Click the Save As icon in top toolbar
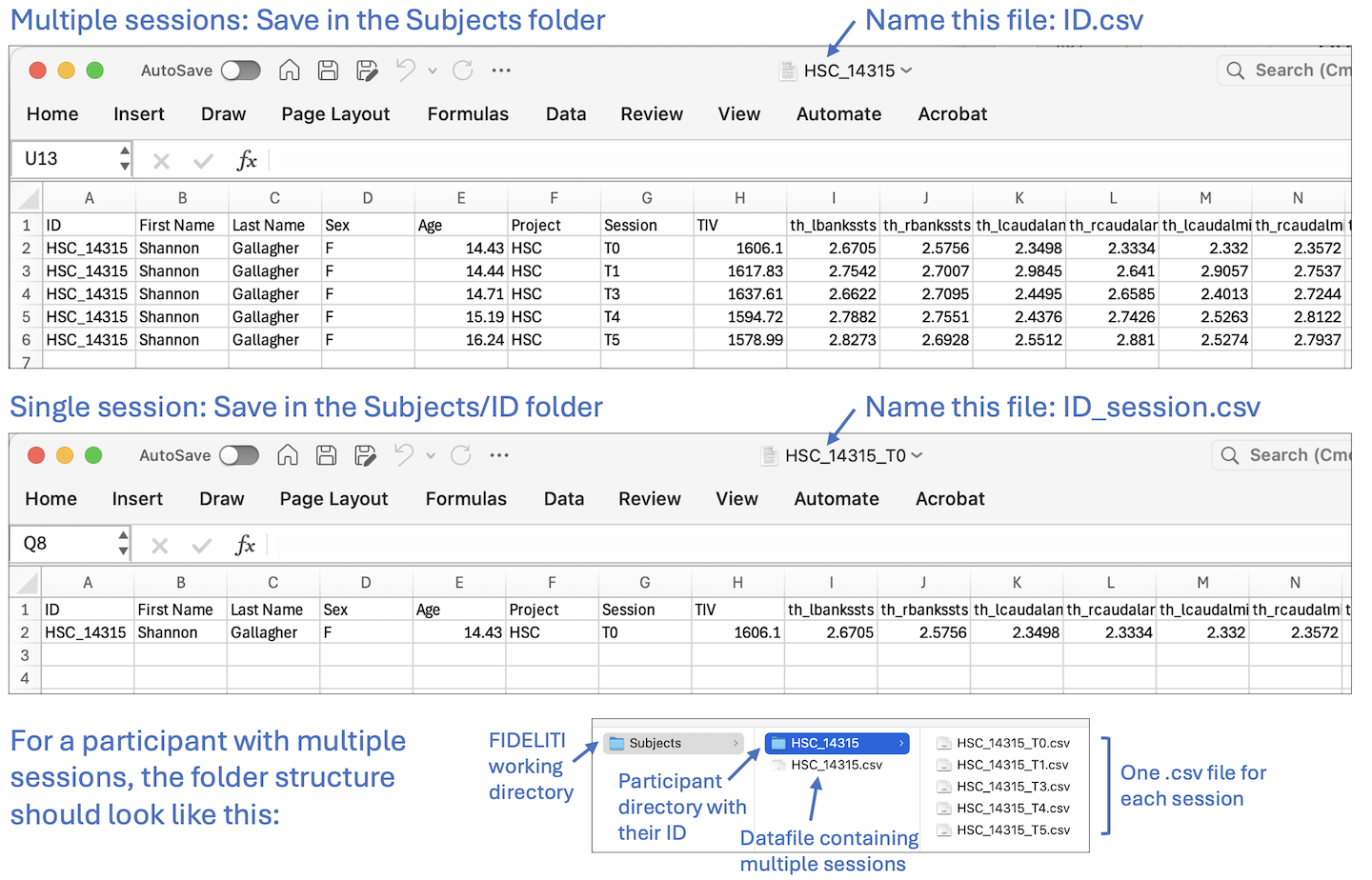This screenshot has width=1372, height=880. pyautogui.click(x=367, y=70)
